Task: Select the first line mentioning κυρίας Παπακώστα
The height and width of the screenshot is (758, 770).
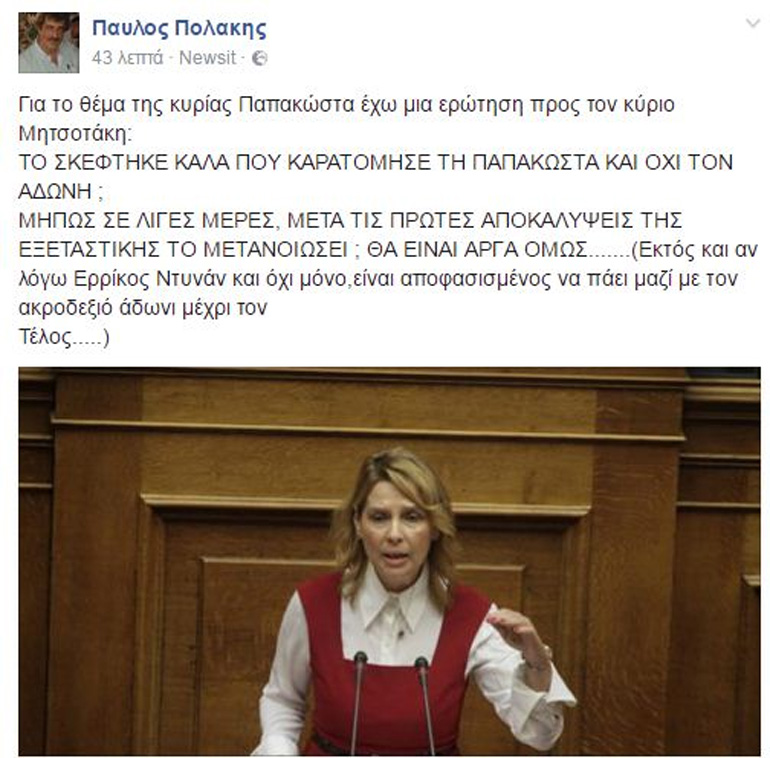Action: click(x=347, y=105)
